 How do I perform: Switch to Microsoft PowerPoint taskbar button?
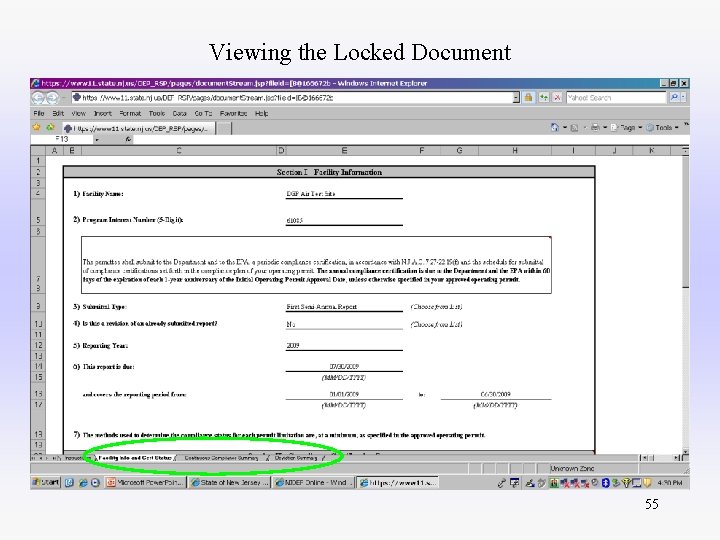(x=145, y=483)
